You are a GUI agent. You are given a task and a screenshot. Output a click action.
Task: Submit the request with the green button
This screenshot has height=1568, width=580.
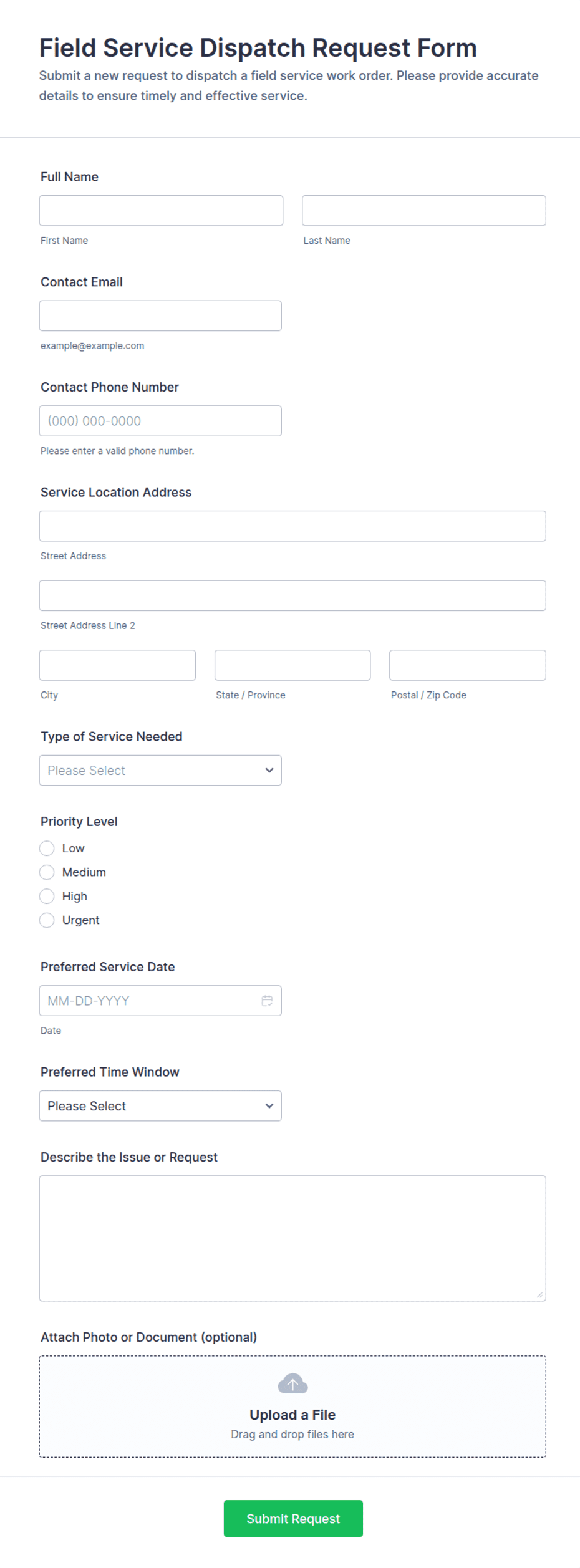(x=293, y=1519)
